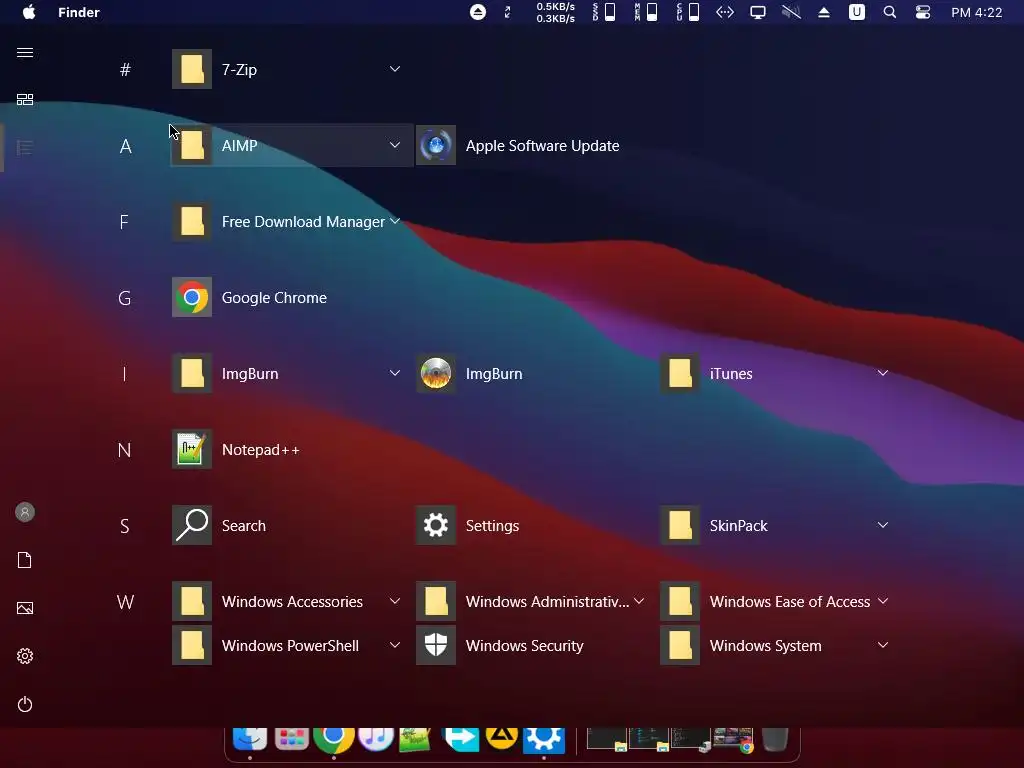Click the CPU usage indicator
The width and height of the screenshot is (1024, 768).
point(688,12)
